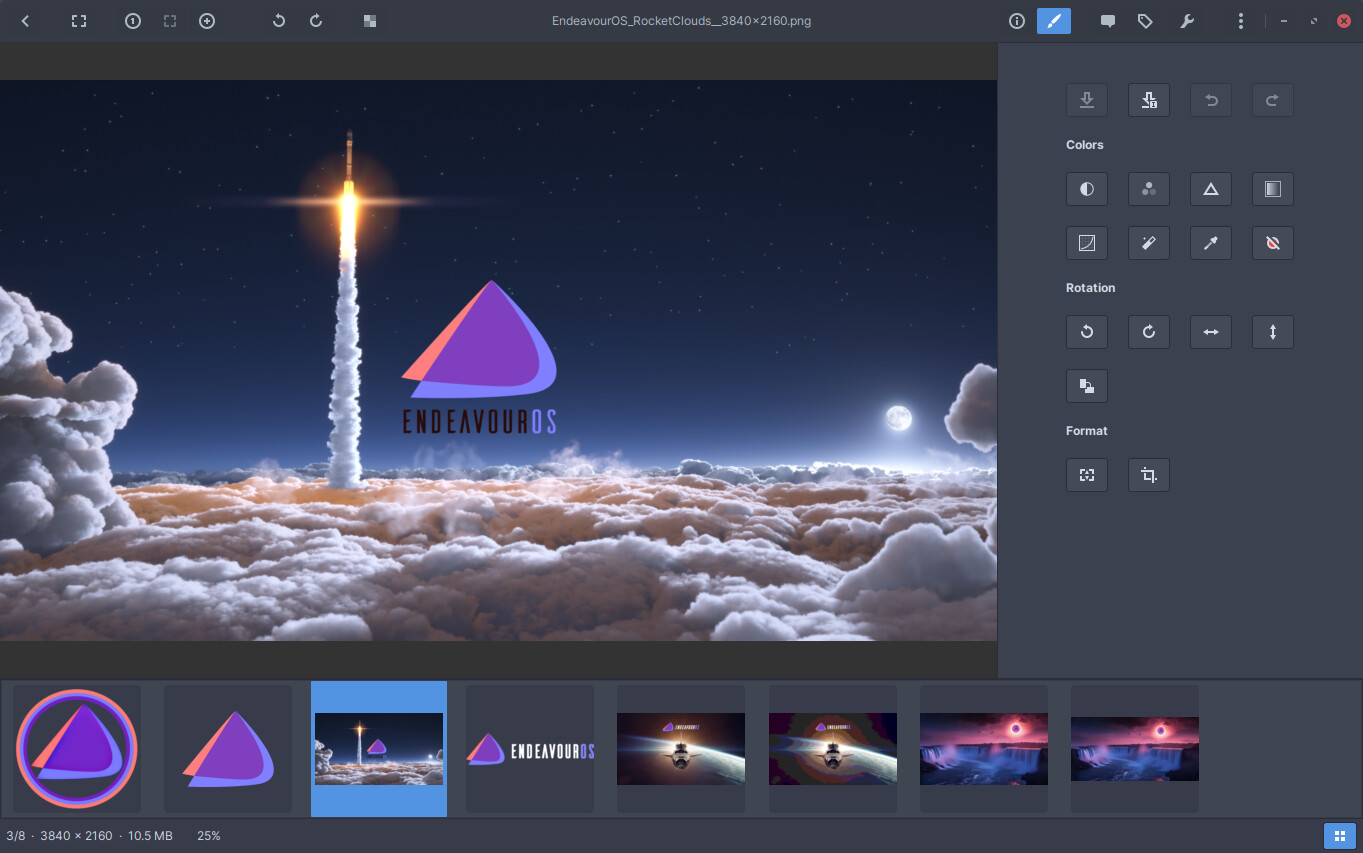Click the Save icon in edit panel

tap(1087, 100)
